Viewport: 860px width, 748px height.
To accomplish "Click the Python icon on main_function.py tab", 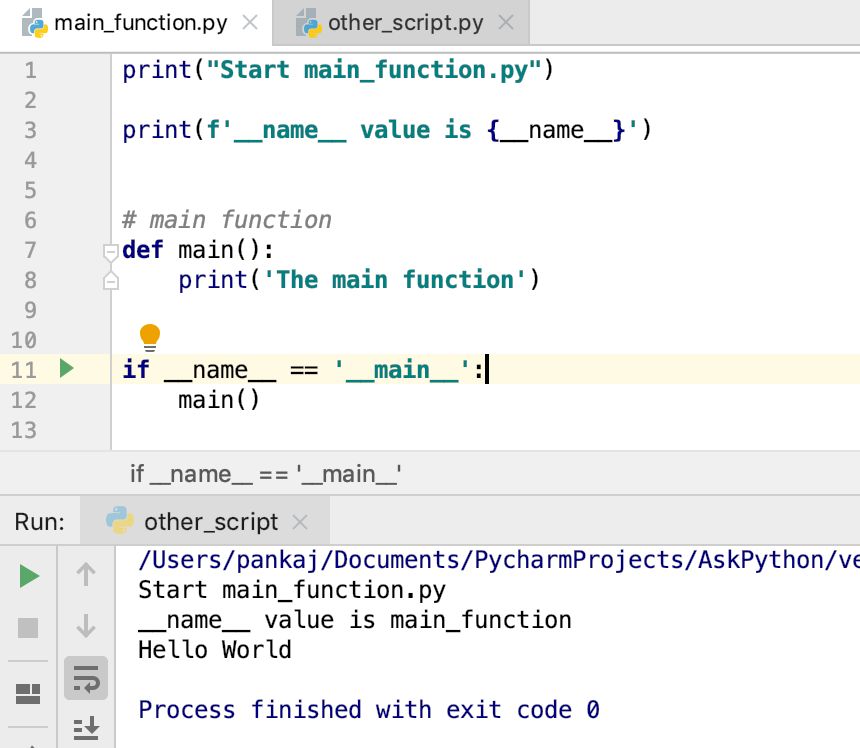I will tap(31, 20).
